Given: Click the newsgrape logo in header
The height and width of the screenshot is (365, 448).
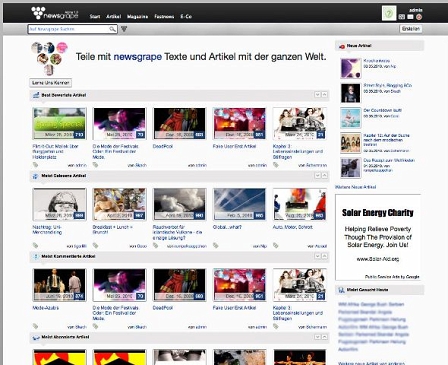Looking at the screenshot, I should click(x=55, y=13).
